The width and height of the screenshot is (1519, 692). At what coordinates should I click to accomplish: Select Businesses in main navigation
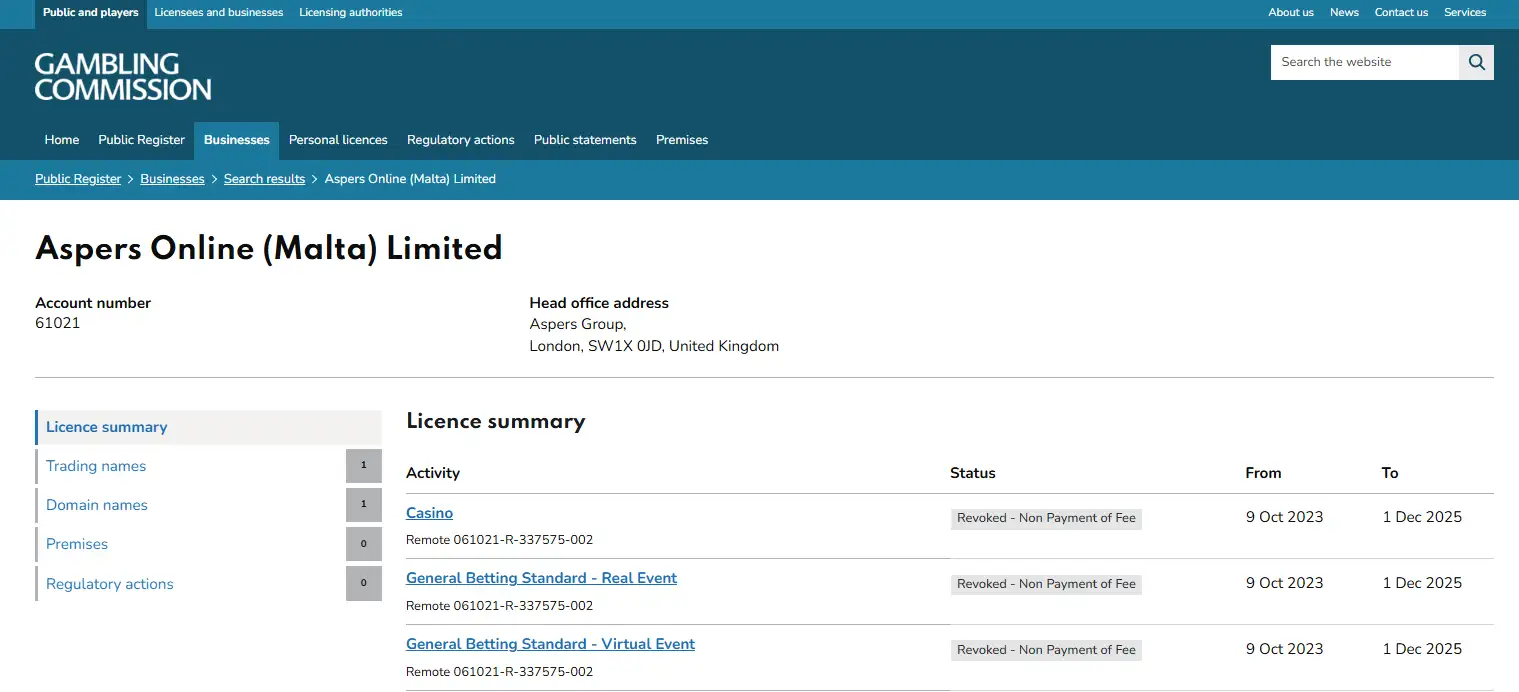click(x=237, y=140)
